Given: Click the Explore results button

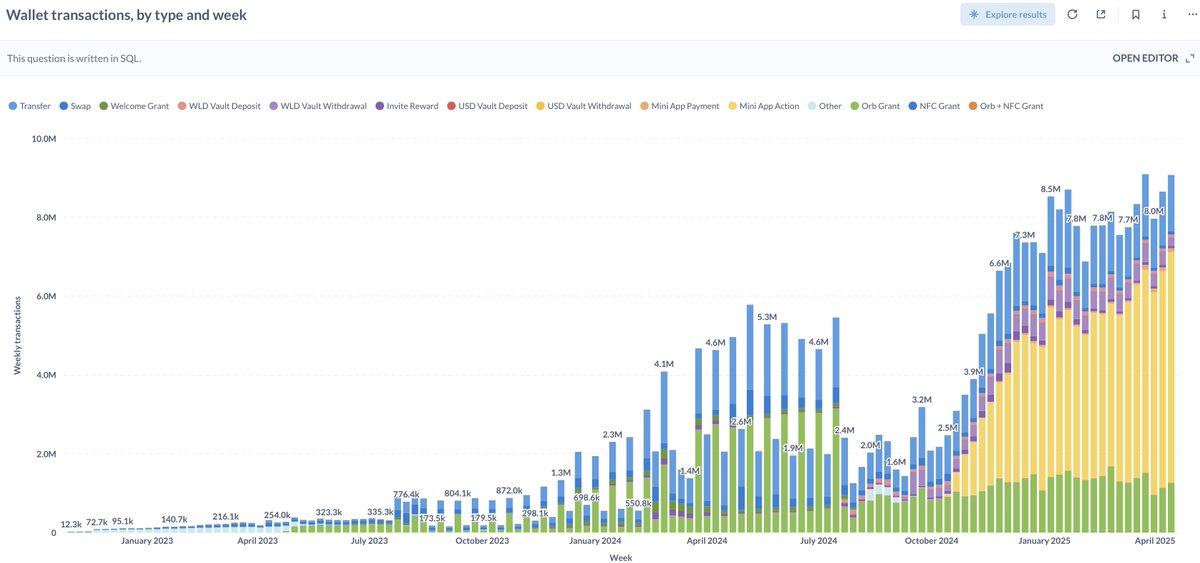Looking at the screenshot, I should (x=1007, y=14).
